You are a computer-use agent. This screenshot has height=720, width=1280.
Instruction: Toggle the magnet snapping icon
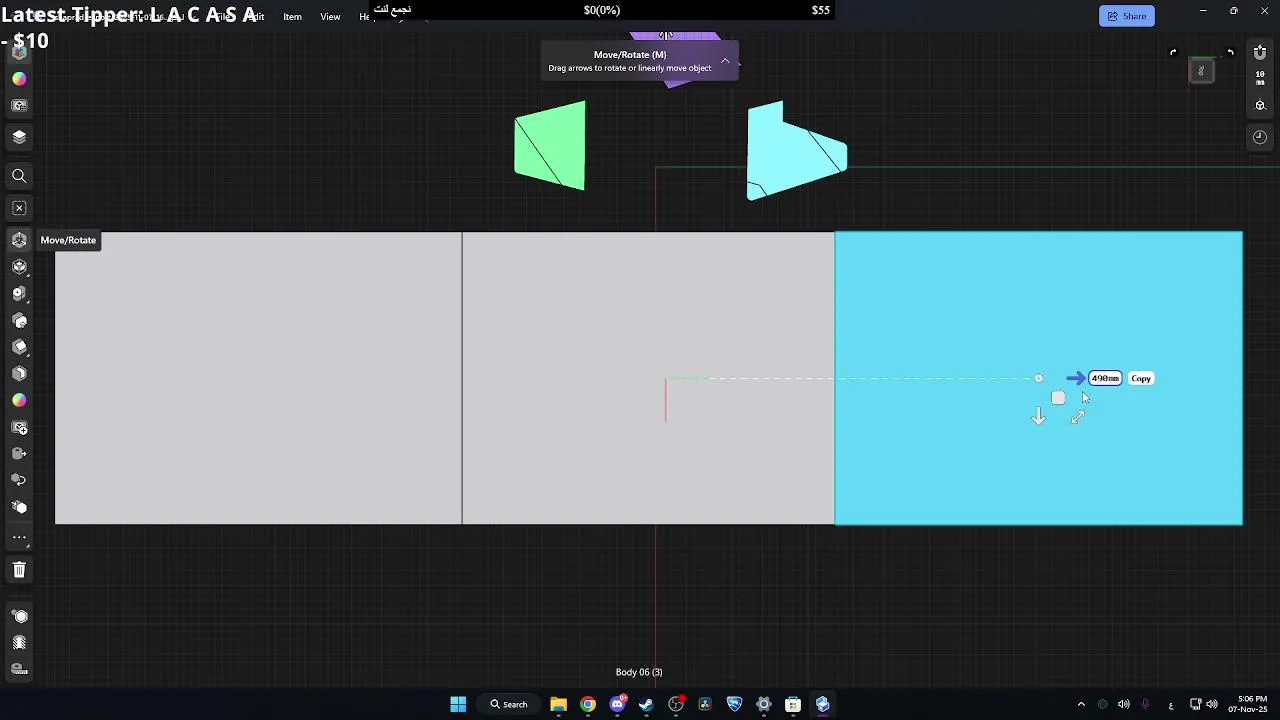coord(1260,52)
